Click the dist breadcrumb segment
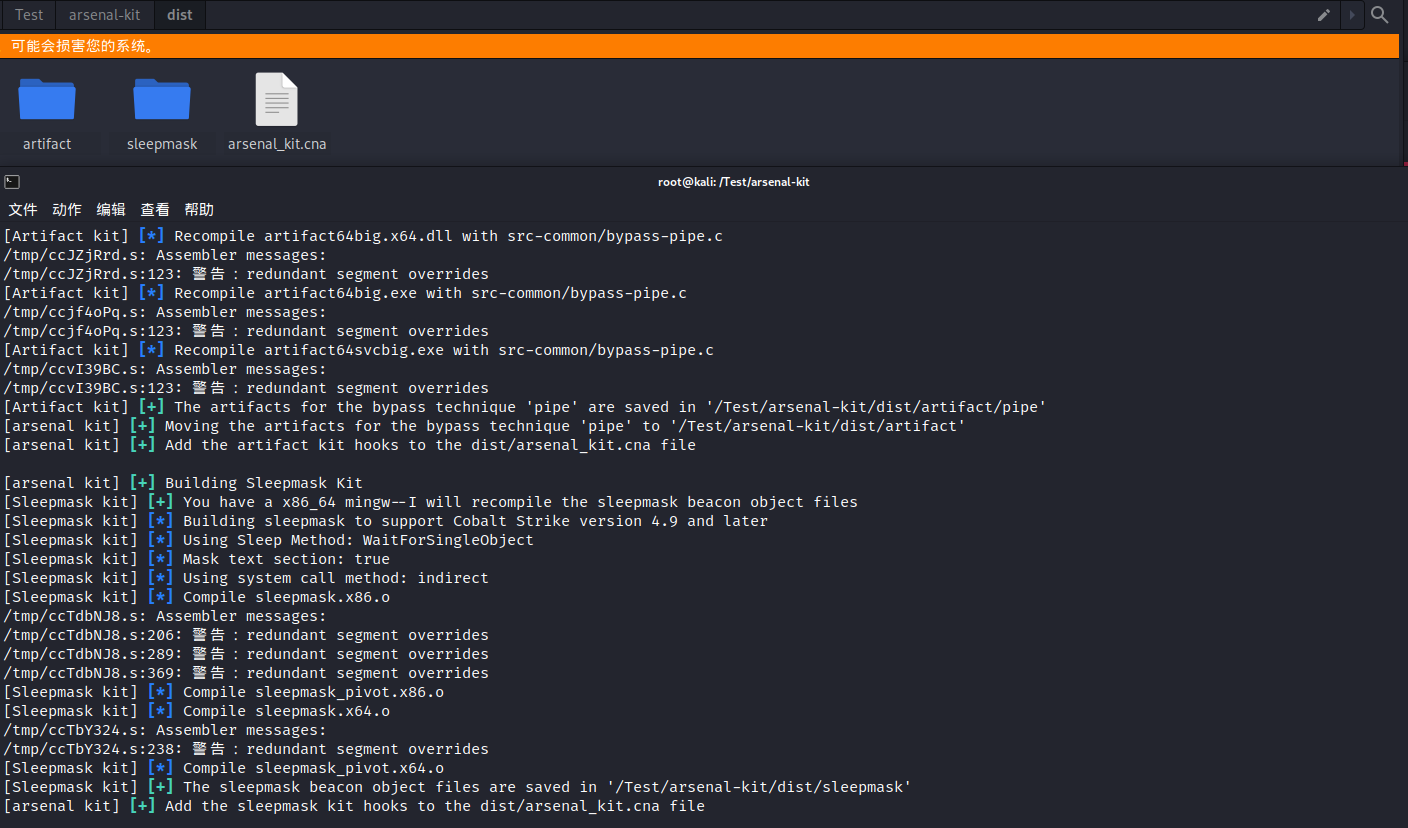 pyautogui.click(x=180, y=15)
